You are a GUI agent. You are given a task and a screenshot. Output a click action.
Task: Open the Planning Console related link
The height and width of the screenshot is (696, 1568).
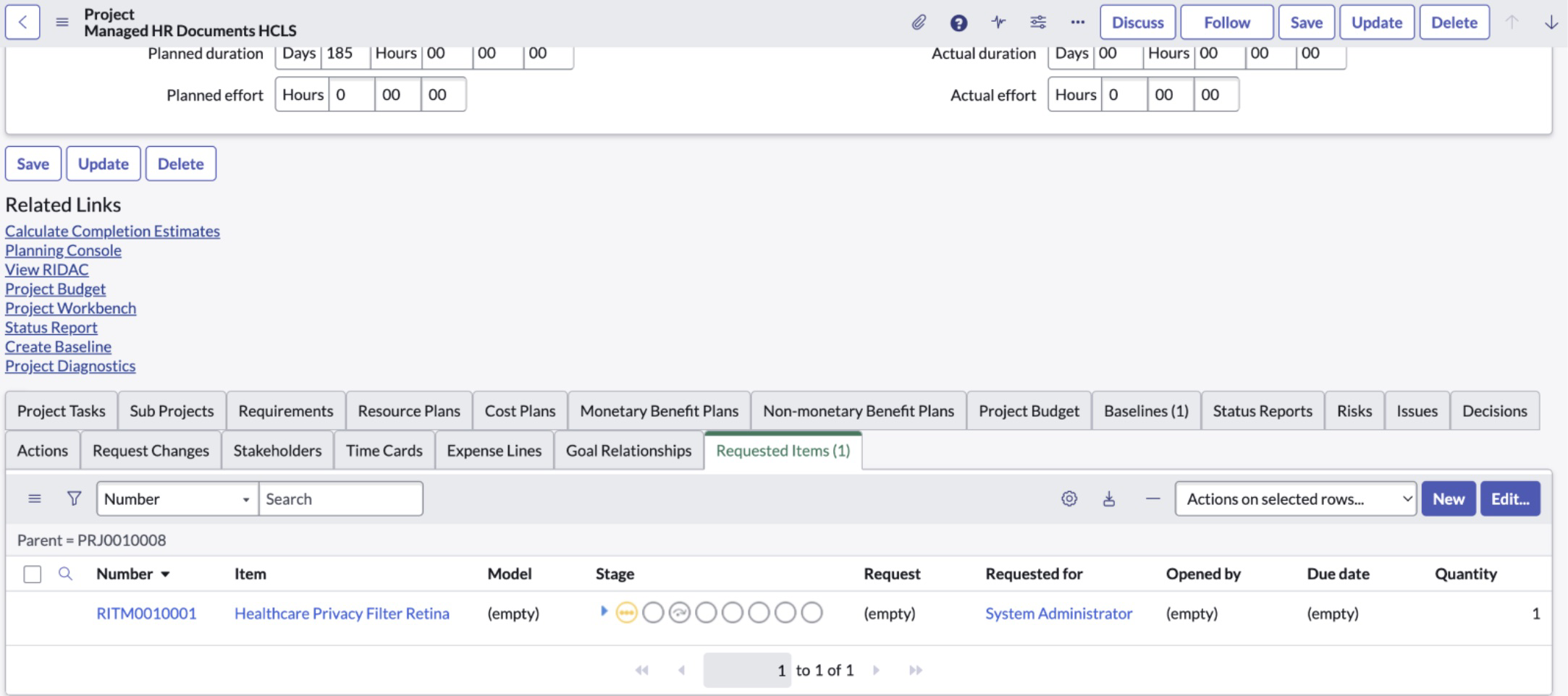(63, 250)
